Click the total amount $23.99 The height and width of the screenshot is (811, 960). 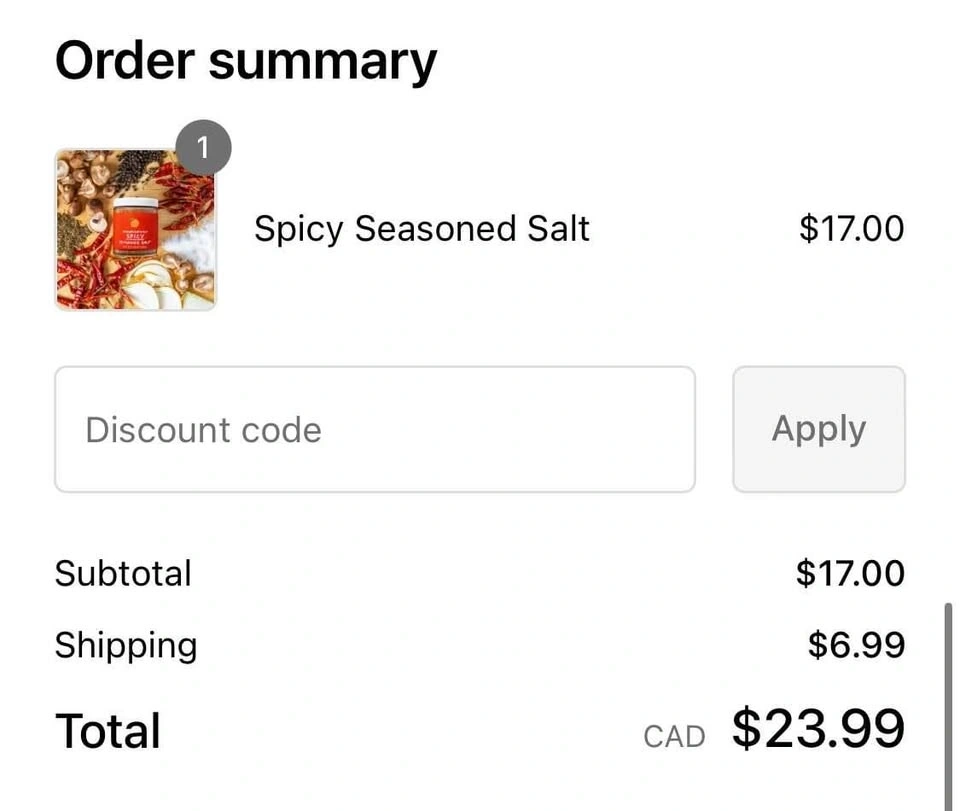coord(818,728)
